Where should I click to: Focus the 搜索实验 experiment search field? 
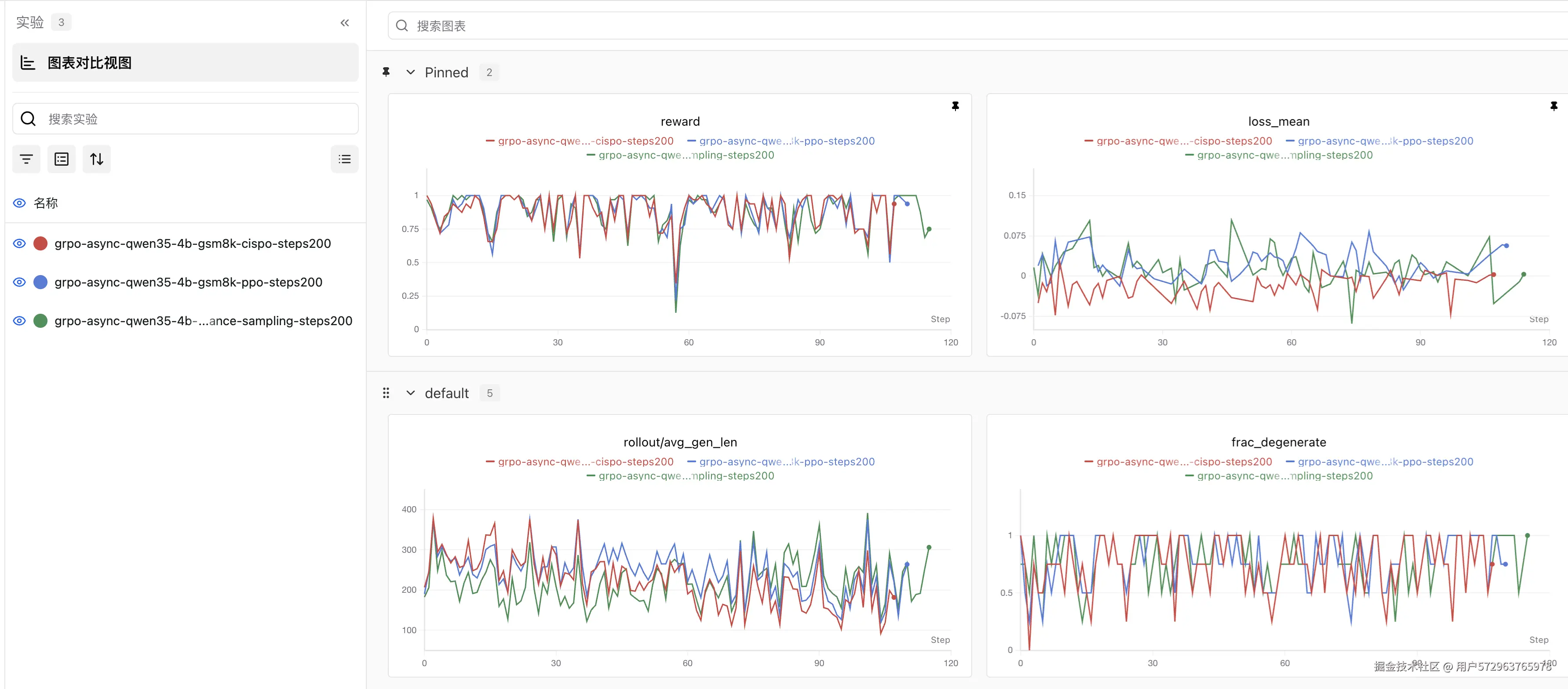(185, 119)
